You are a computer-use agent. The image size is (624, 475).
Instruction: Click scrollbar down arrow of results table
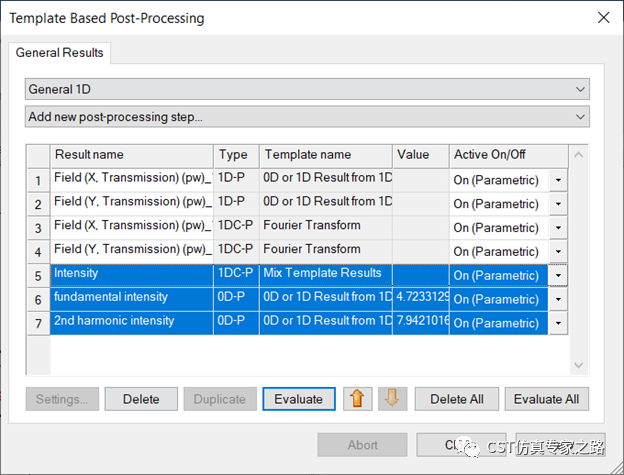point(579,365)
